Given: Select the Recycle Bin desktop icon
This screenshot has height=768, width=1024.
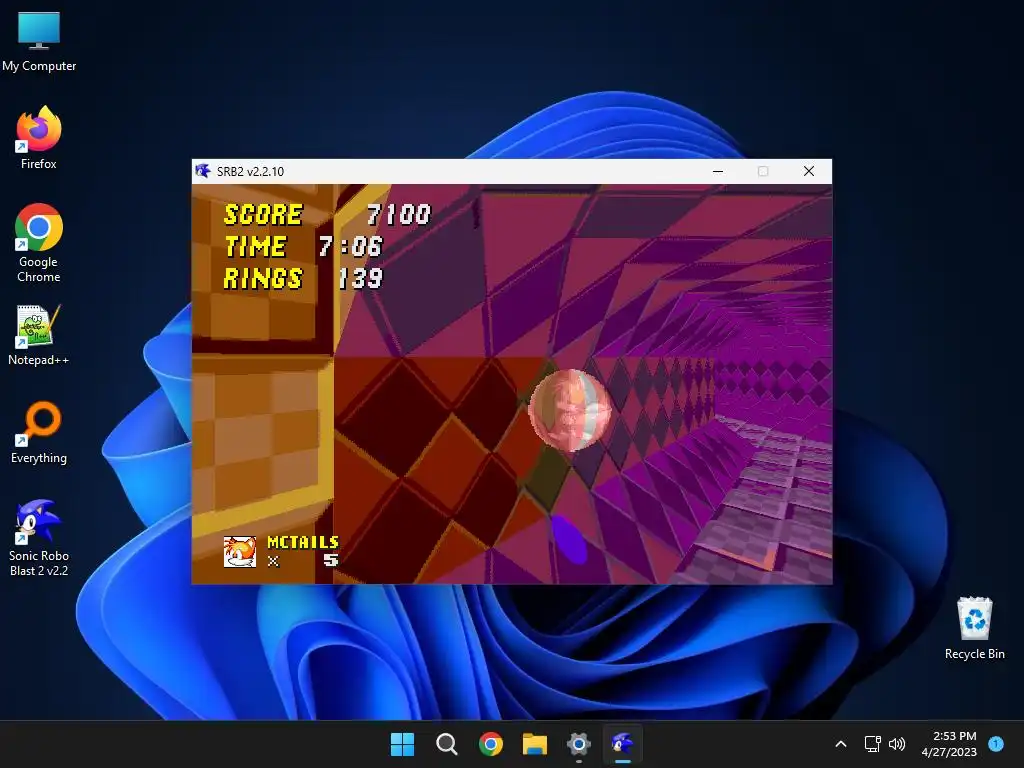Looking at the screenshot, I should pyautogui.click(x=974, y=628).
